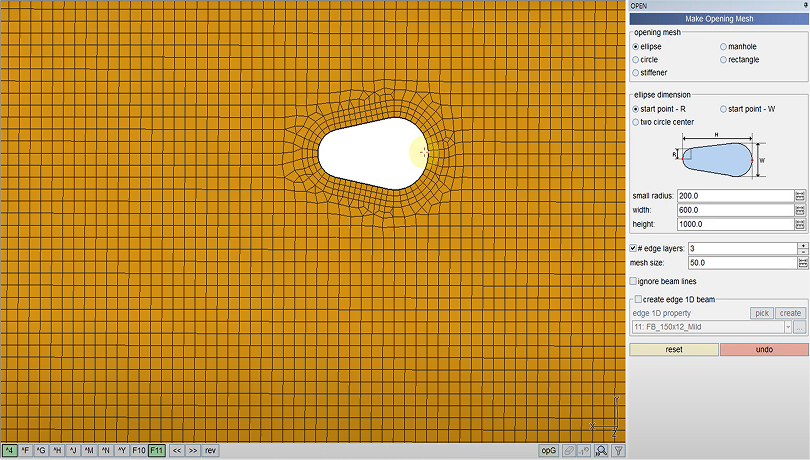Click the reset button
Screen dimensions: 810x460
tap(673, 350)
